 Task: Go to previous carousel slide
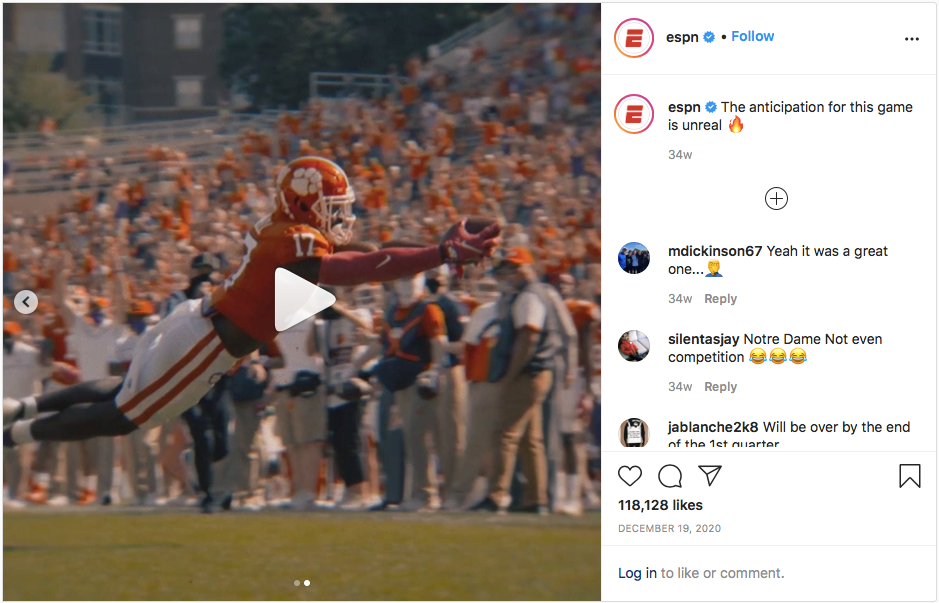tap(26, 302)
